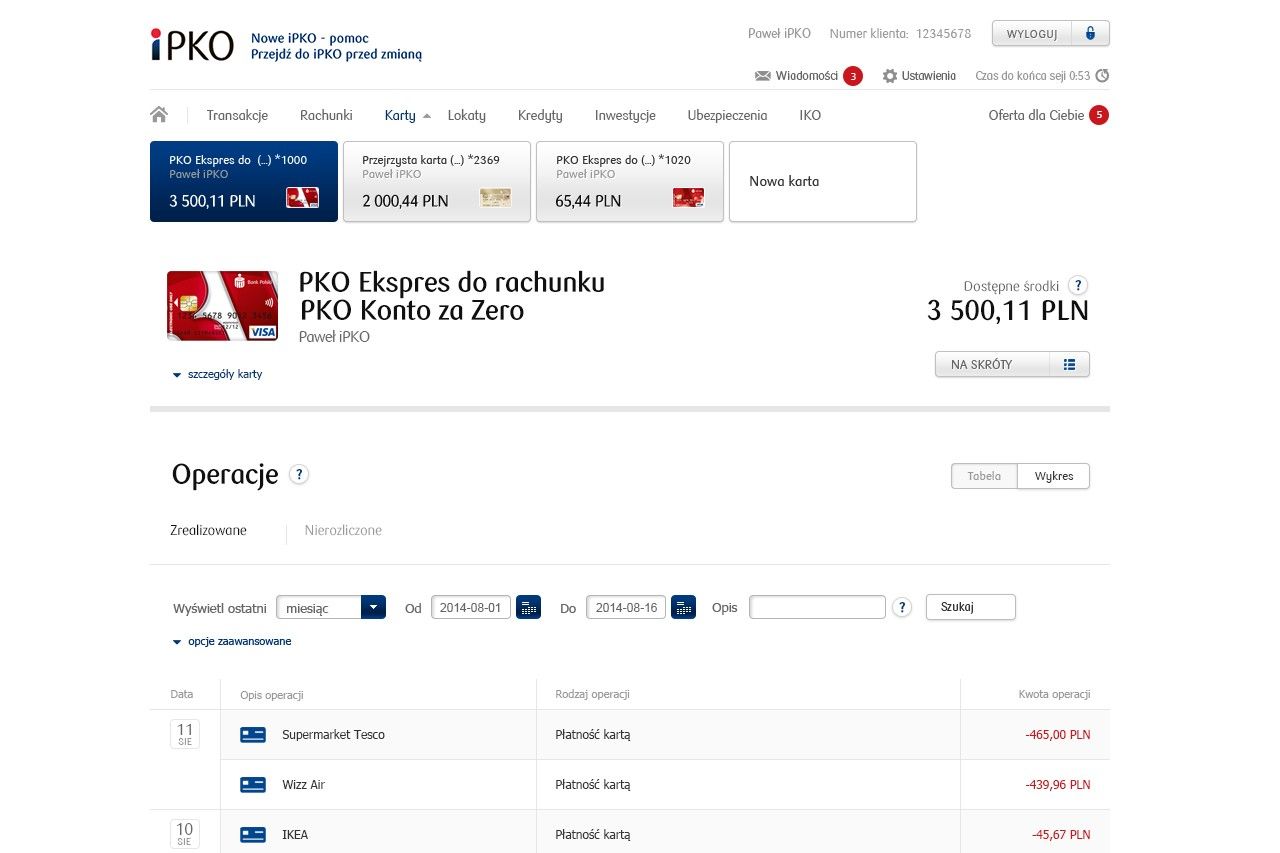
Task: Click the Rodzaj operacji column header
Action: (x=592, y=695)
